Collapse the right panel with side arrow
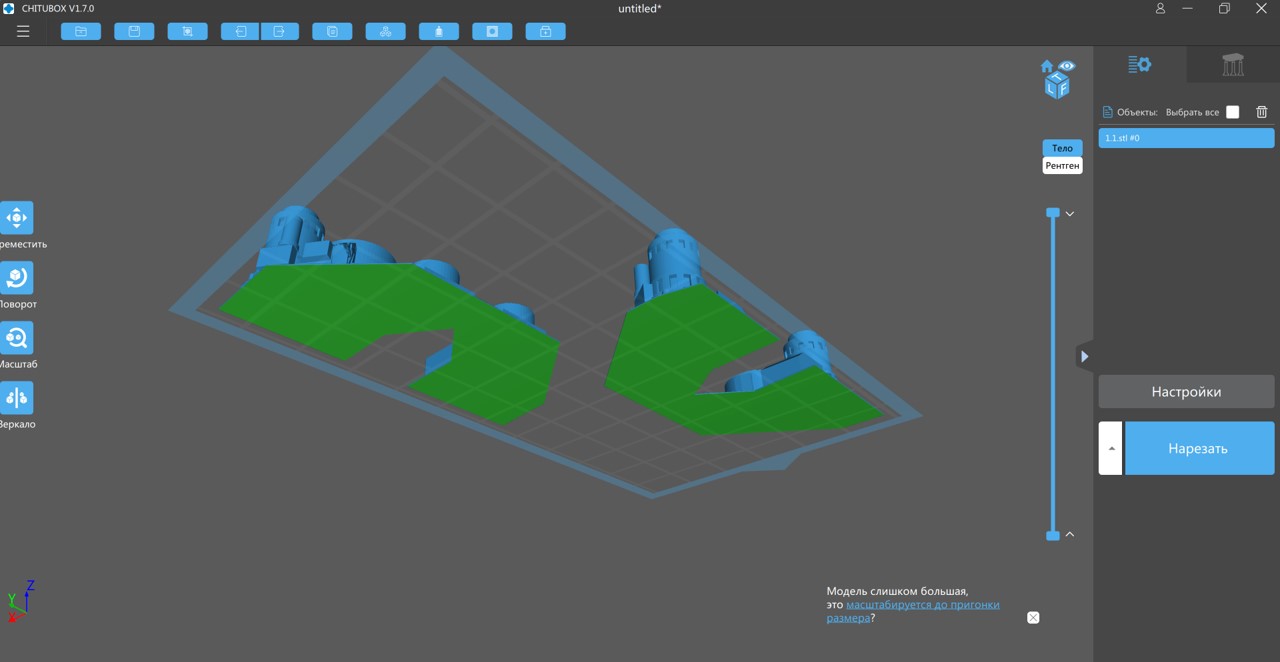The height and width of the screenshot is (662, 1280). tap(1085, 356)
